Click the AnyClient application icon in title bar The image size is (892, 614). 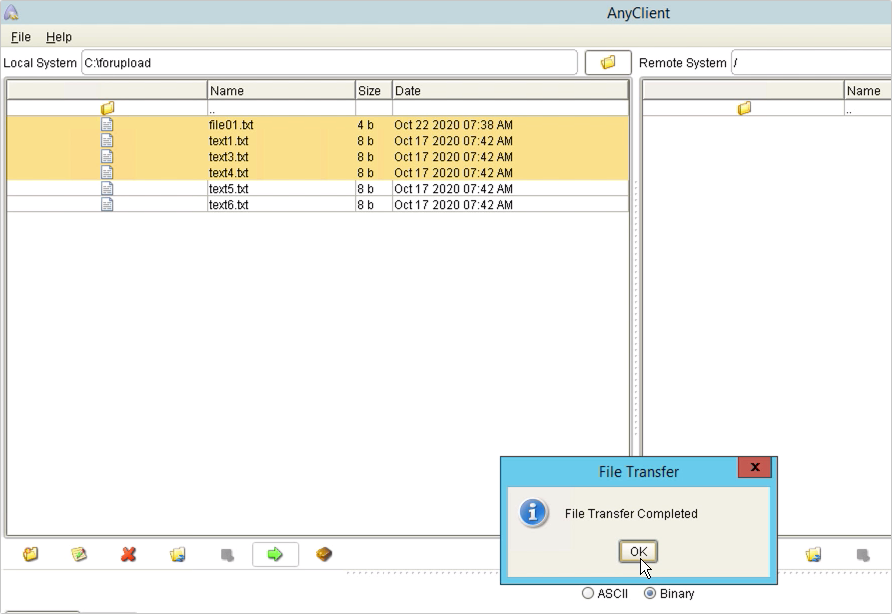tap(12, 12)
